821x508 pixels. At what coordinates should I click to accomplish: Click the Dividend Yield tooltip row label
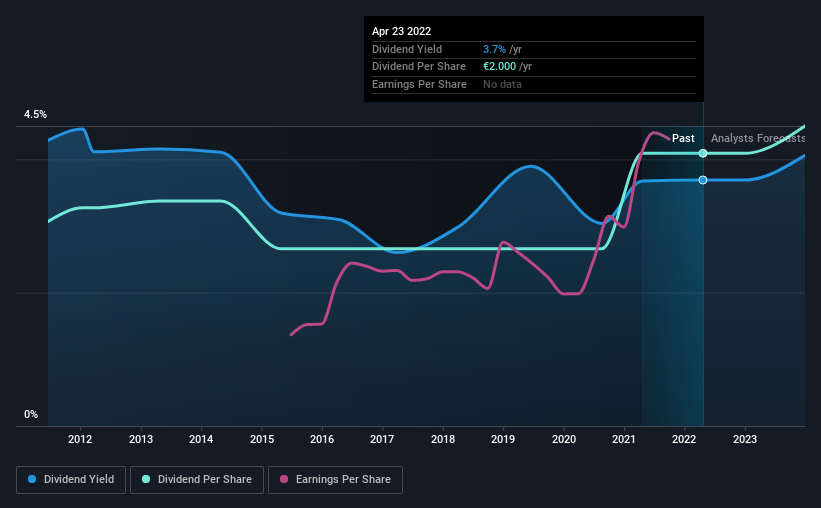click(407, 49)
